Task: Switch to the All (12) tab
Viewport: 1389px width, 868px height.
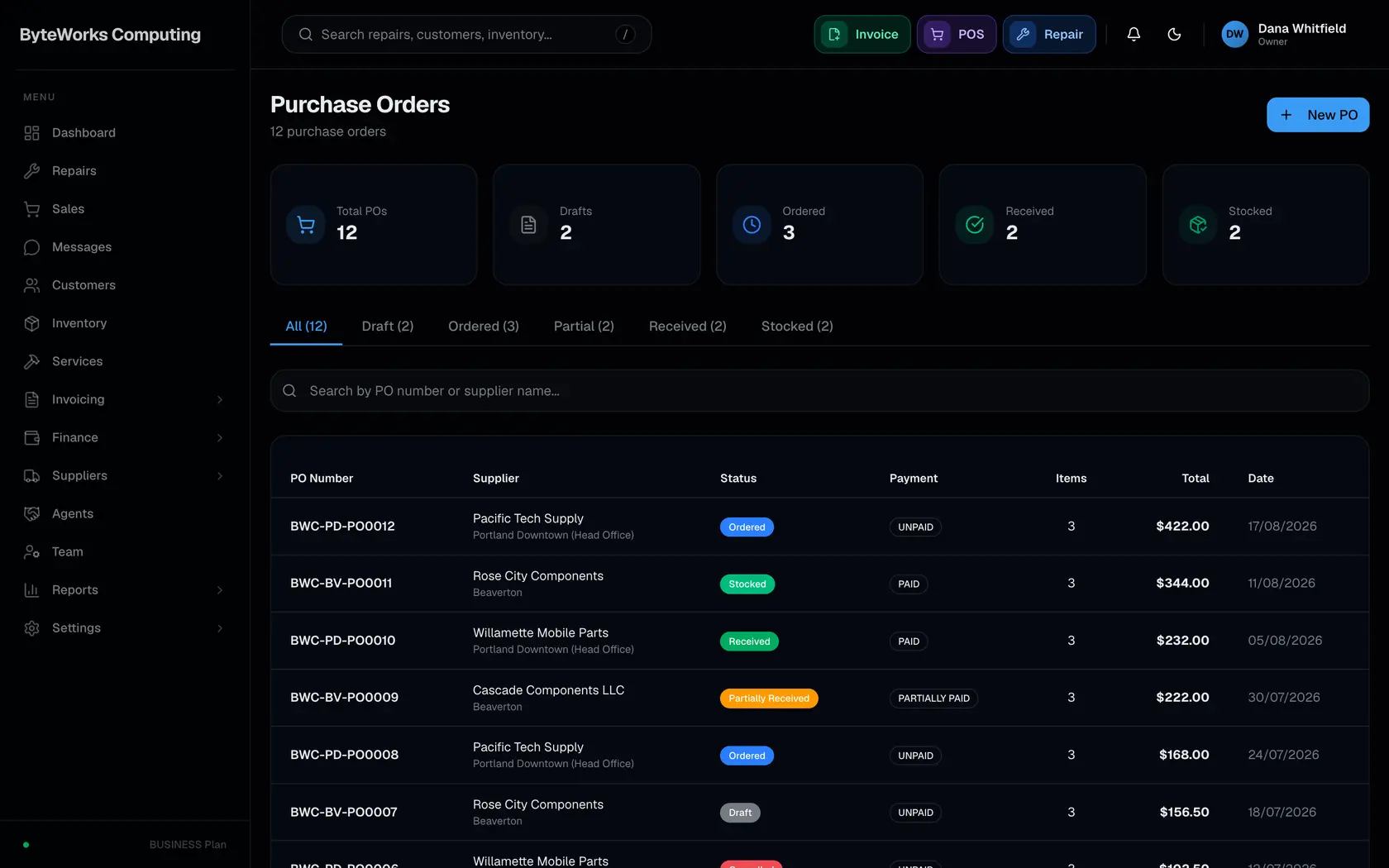Action: [x=306, y=327]
